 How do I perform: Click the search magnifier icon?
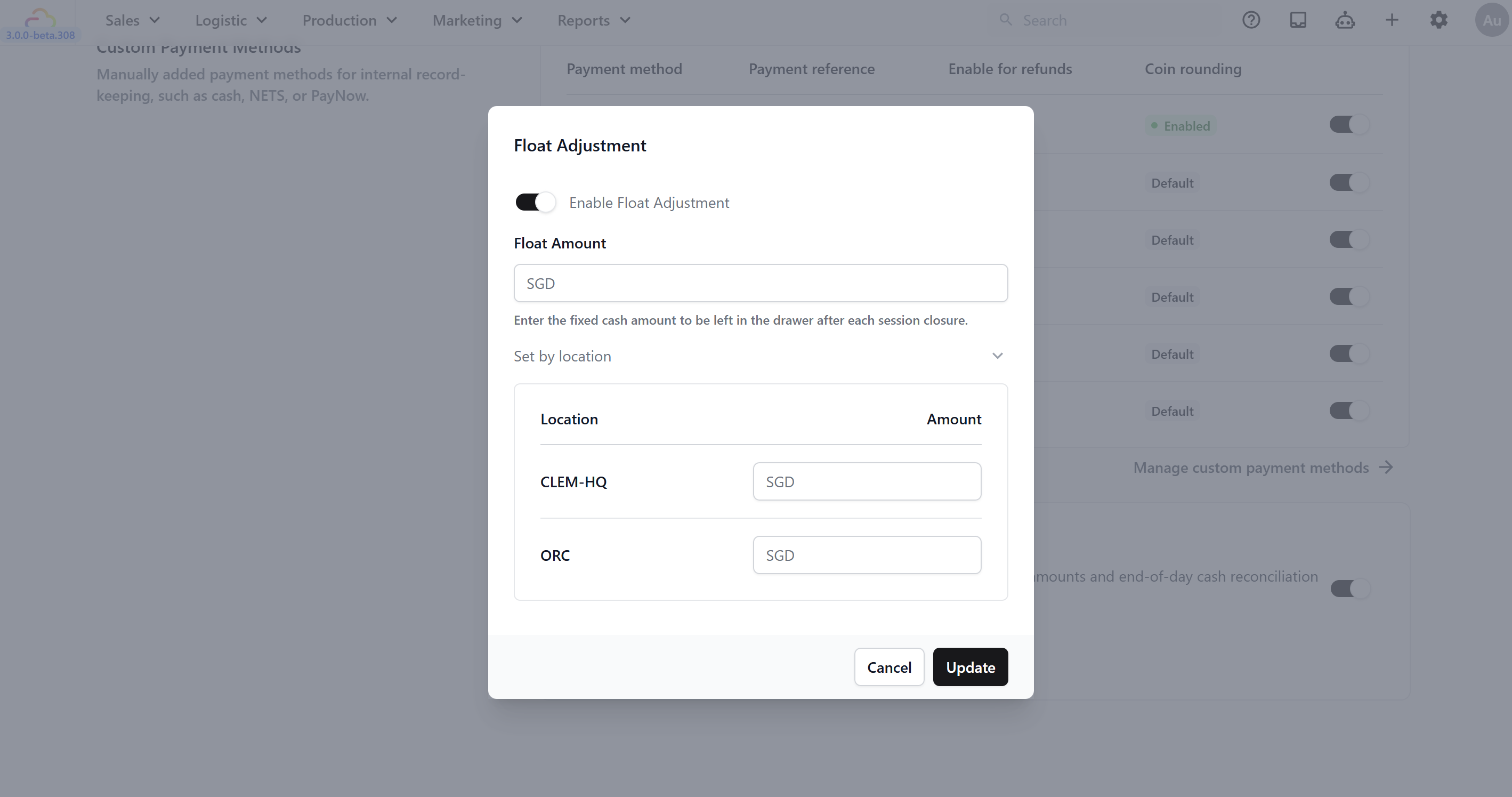[1006, 20]
